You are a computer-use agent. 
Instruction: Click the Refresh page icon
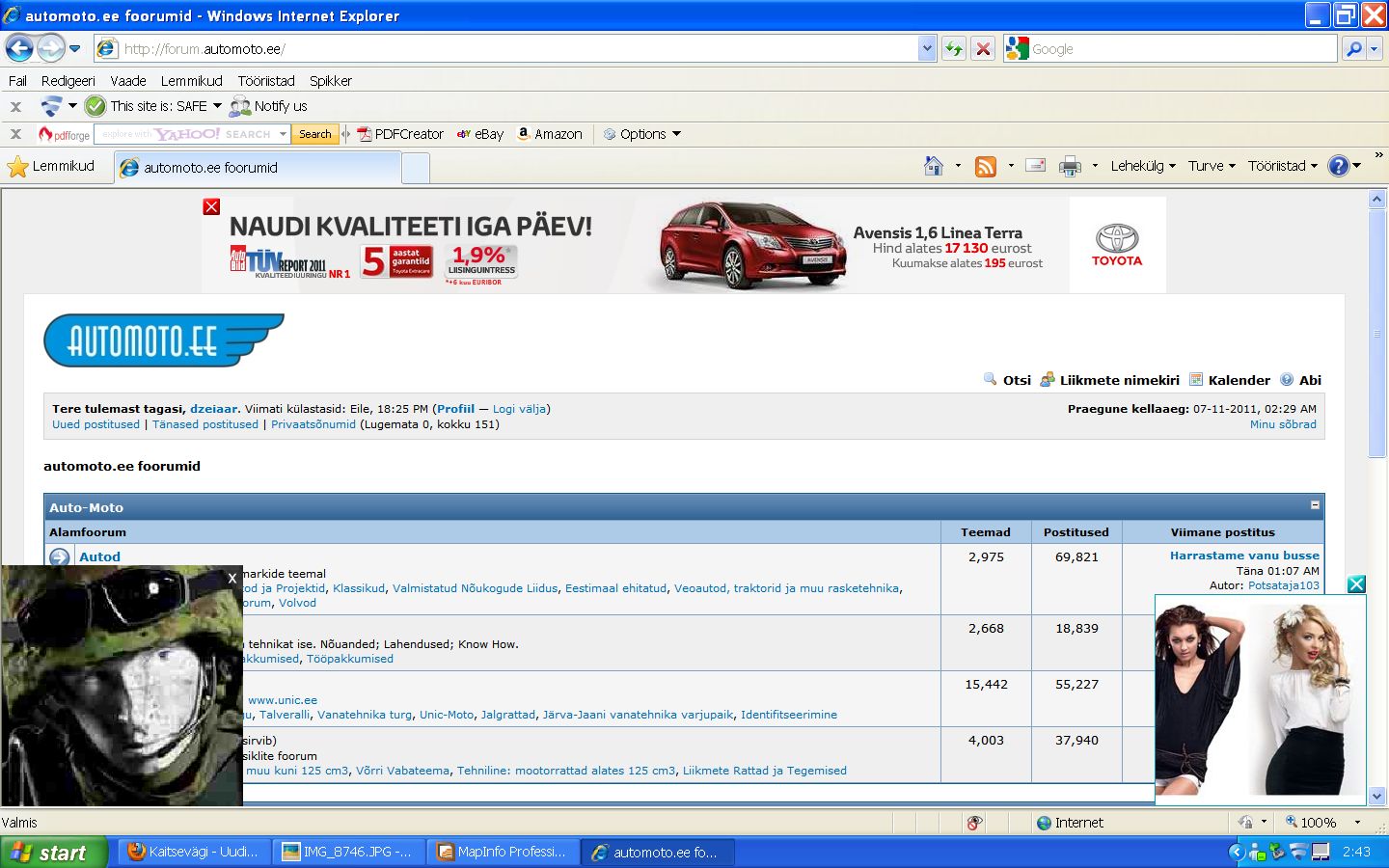954,49
